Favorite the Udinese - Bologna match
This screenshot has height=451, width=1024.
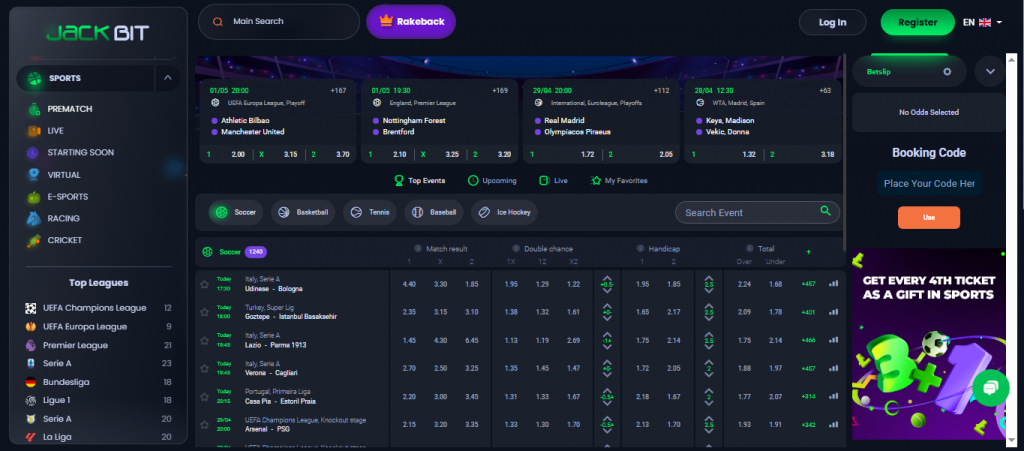click(x=204, y=285)
